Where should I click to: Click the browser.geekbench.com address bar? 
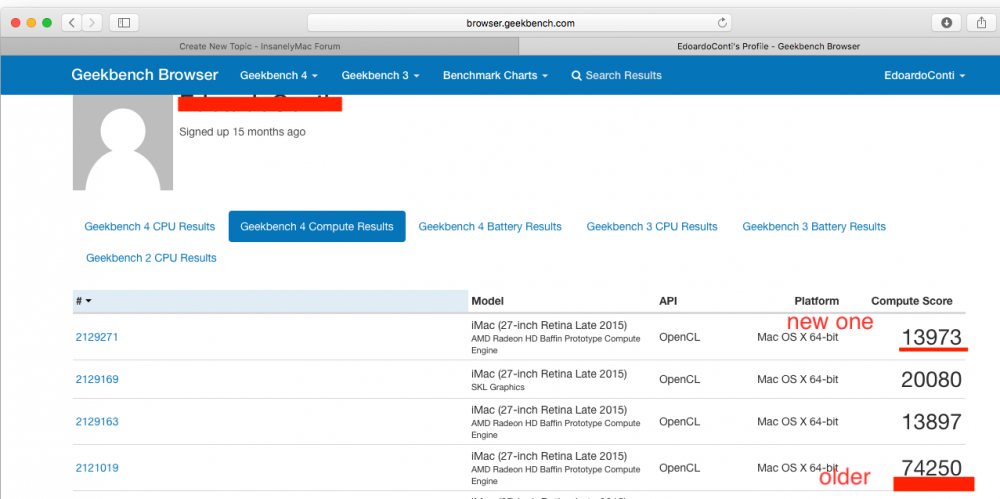coord(519,23)
